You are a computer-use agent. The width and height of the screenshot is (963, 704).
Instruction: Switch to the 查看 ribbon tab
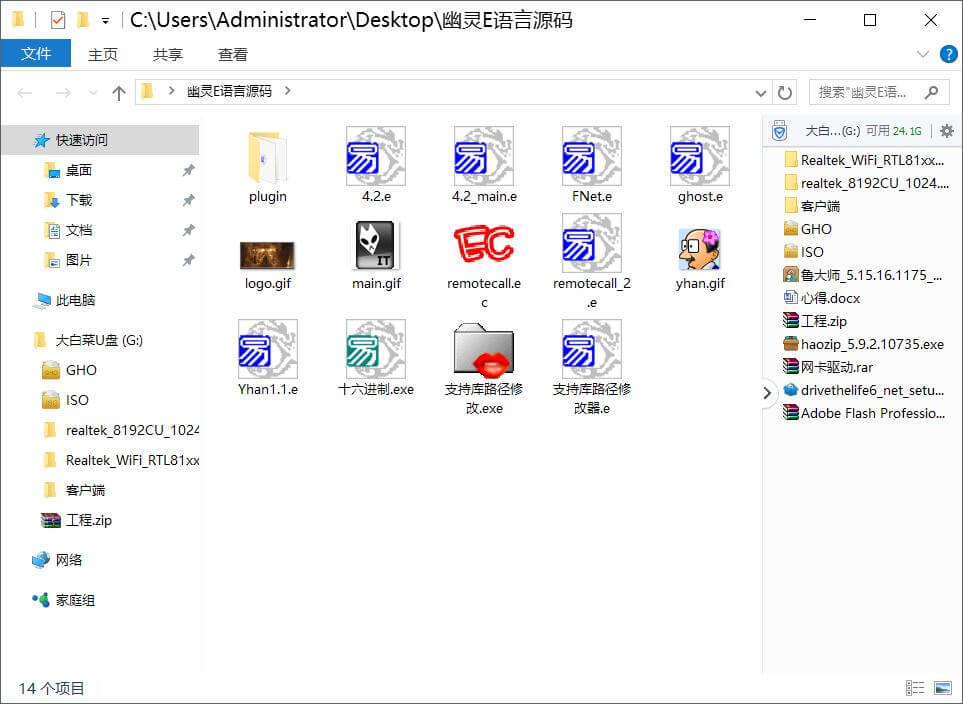232,54
